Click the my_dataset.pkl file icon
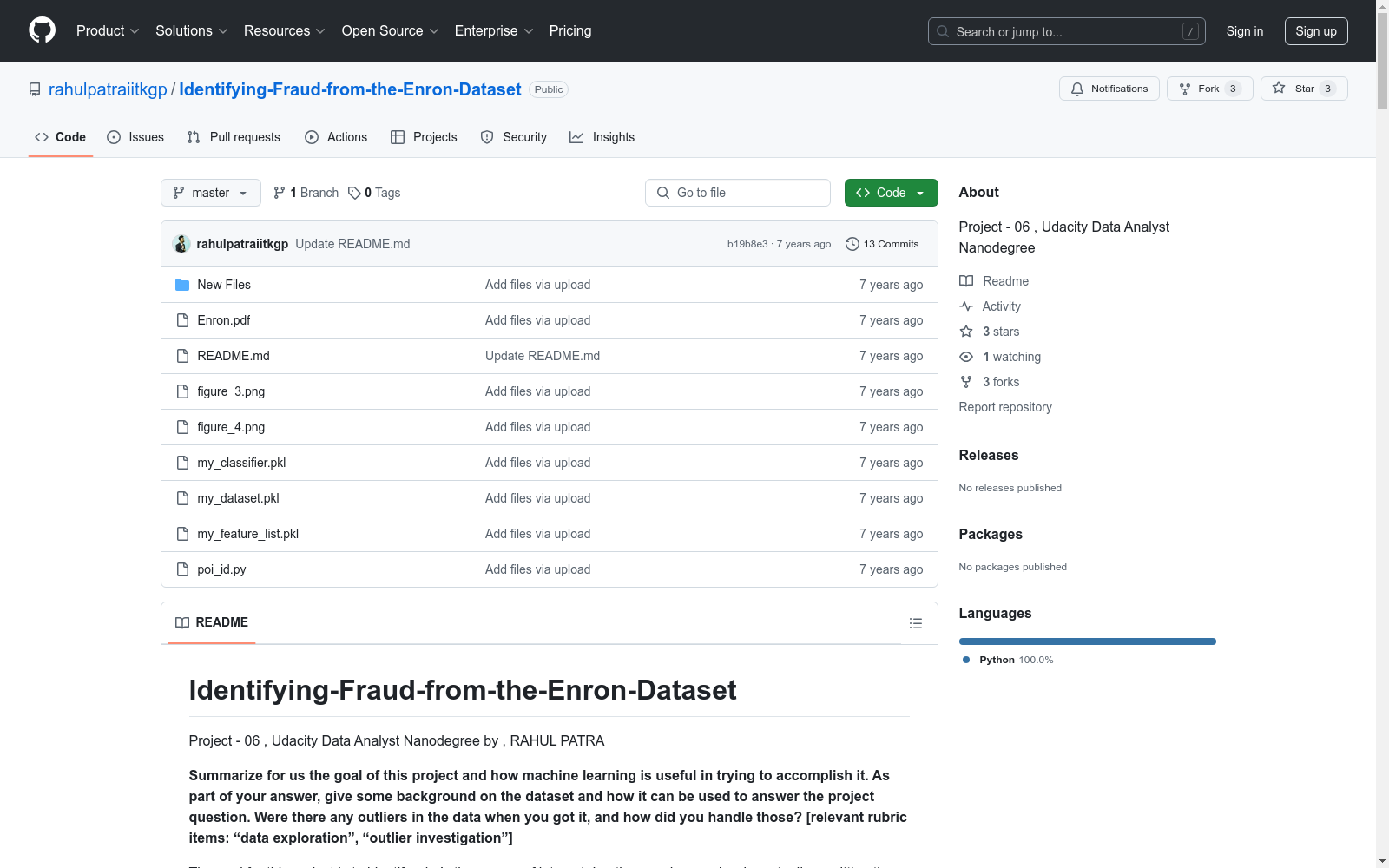Viewport: 1389px width, 868px height. (182, 498)
